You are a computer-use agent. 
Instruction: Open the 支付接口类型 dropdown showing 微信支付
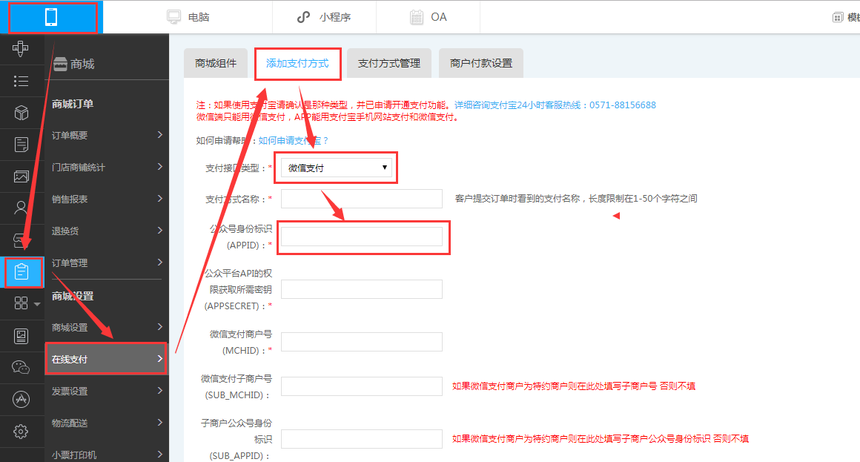click(336, 167)
